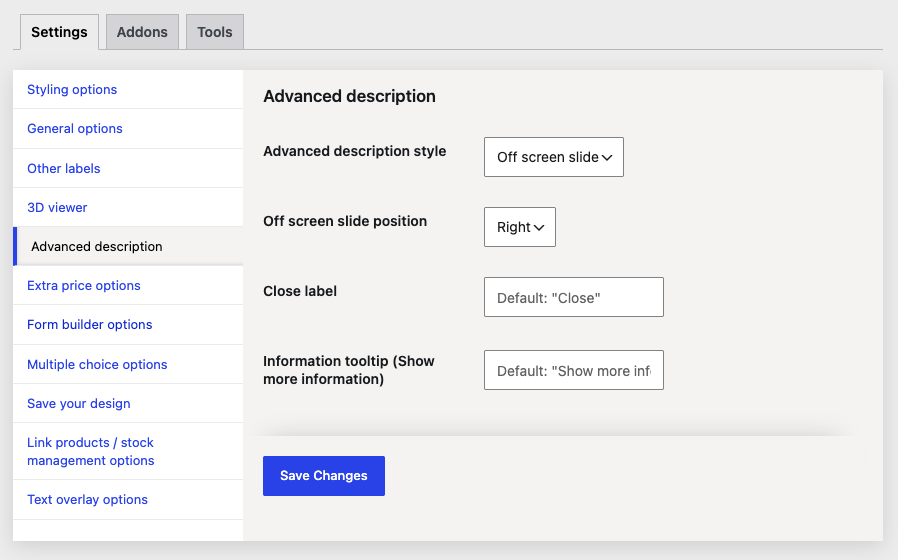Click the Advanced description heading text
This screenshot has height=560, width=898.
[349, 96]
